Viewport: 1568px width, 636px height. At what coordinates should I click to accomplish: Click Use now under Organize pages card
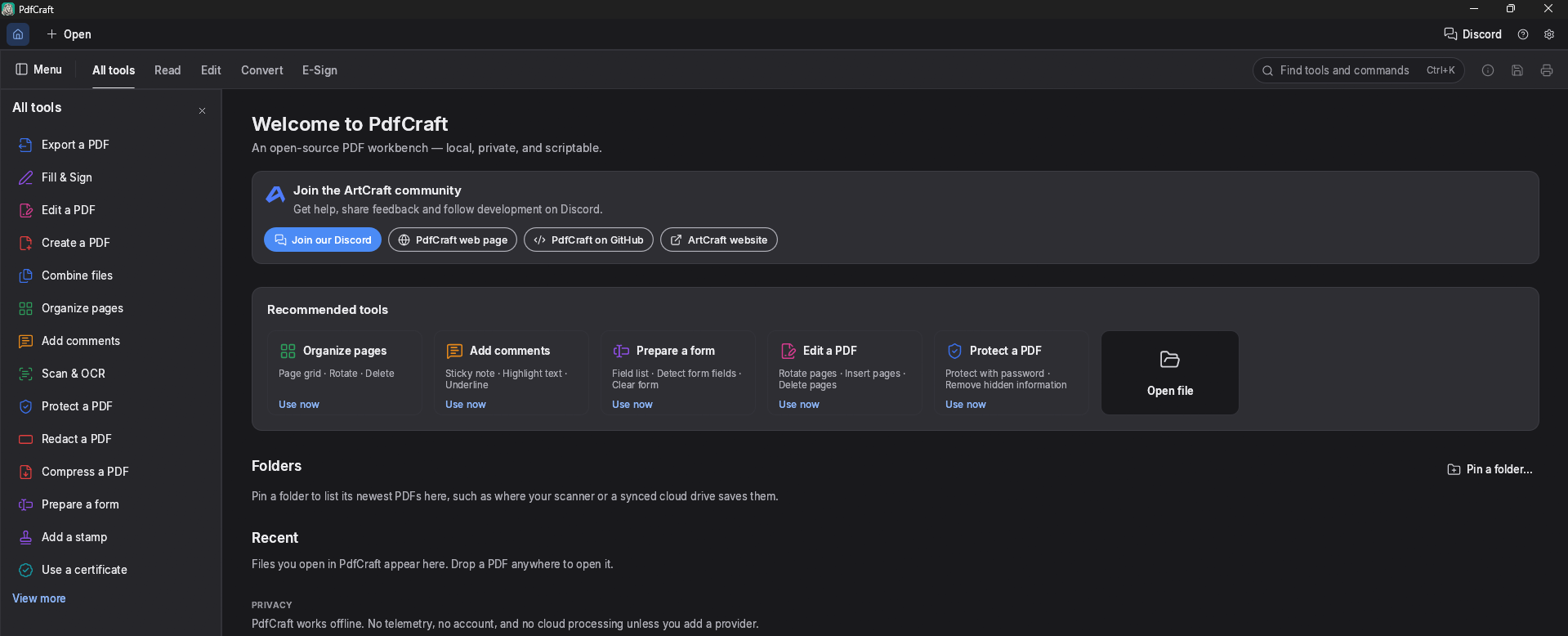(x=299, y=405)
